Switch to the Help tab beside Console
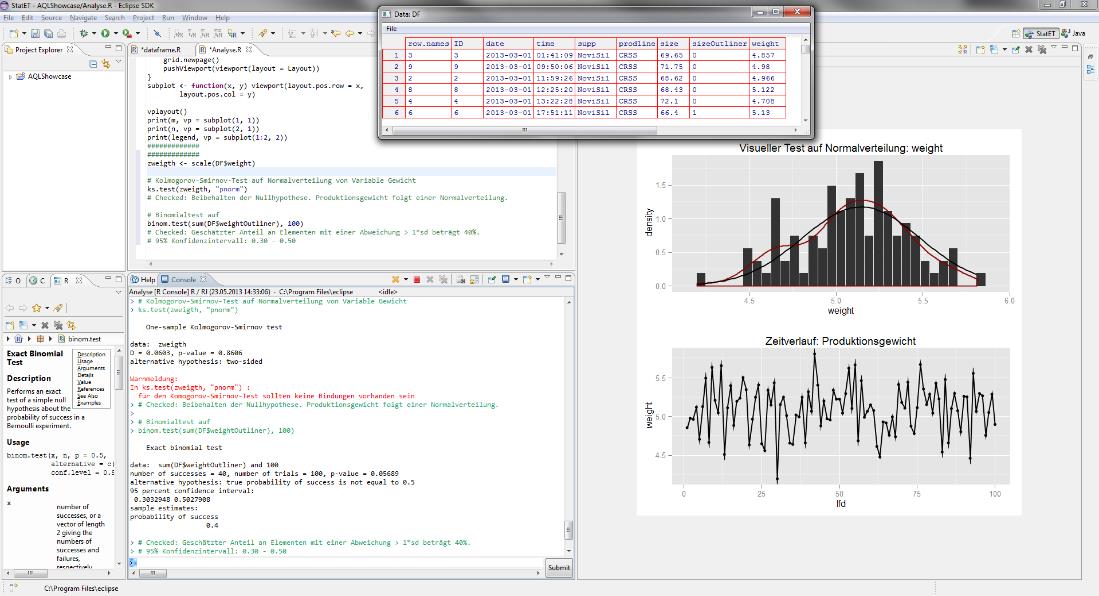The image size is (1099, 596). click(143, 279)
